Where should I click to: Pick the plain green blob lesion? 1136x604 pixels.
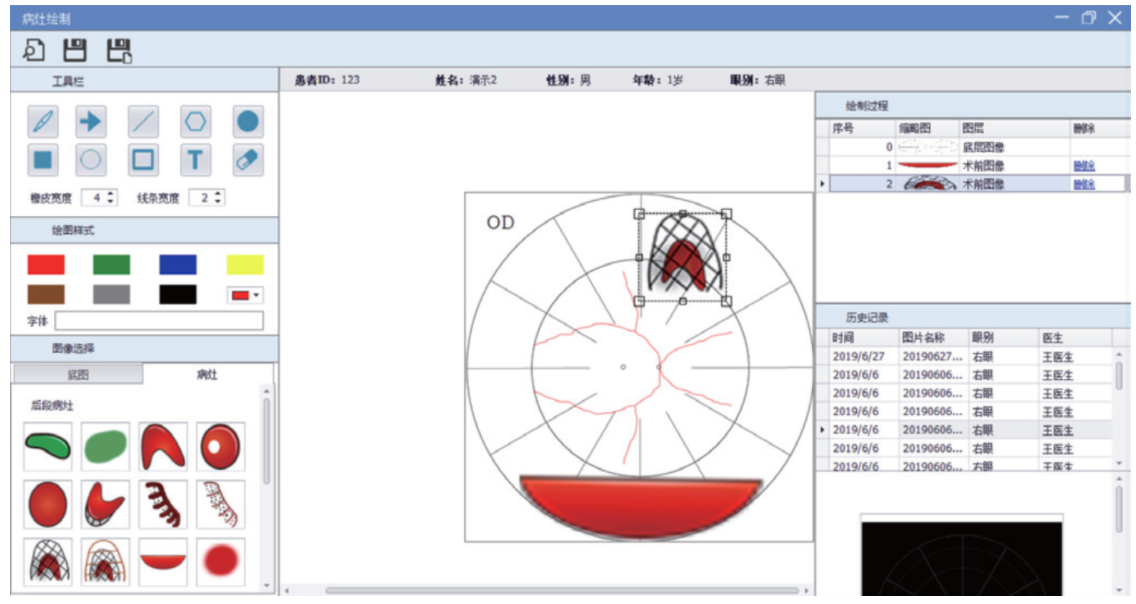click(105, 447)
